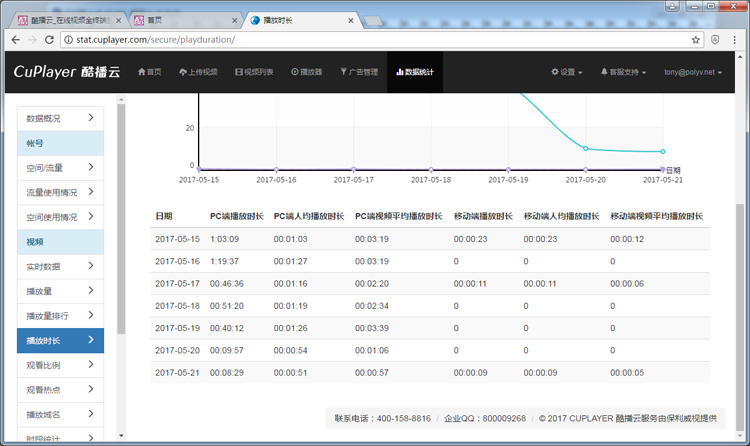Open the 播放器 player section
750x446 pixels.
[307, 72]
